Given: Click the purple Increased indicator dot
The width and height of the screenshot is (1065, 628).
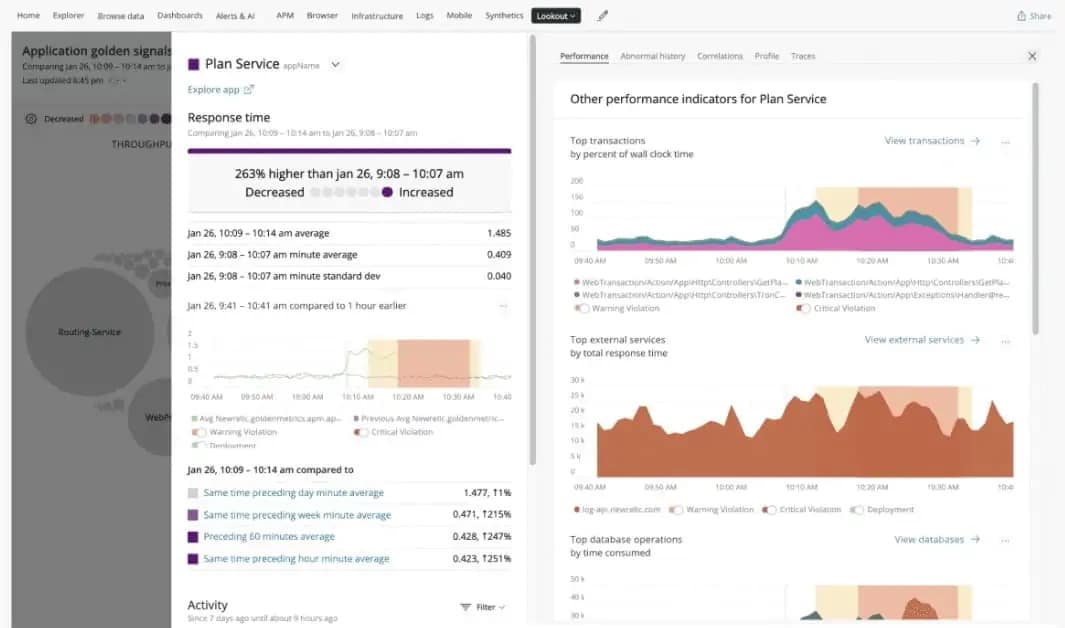Looking at the screenshot, I should click(x=387, y=192).
